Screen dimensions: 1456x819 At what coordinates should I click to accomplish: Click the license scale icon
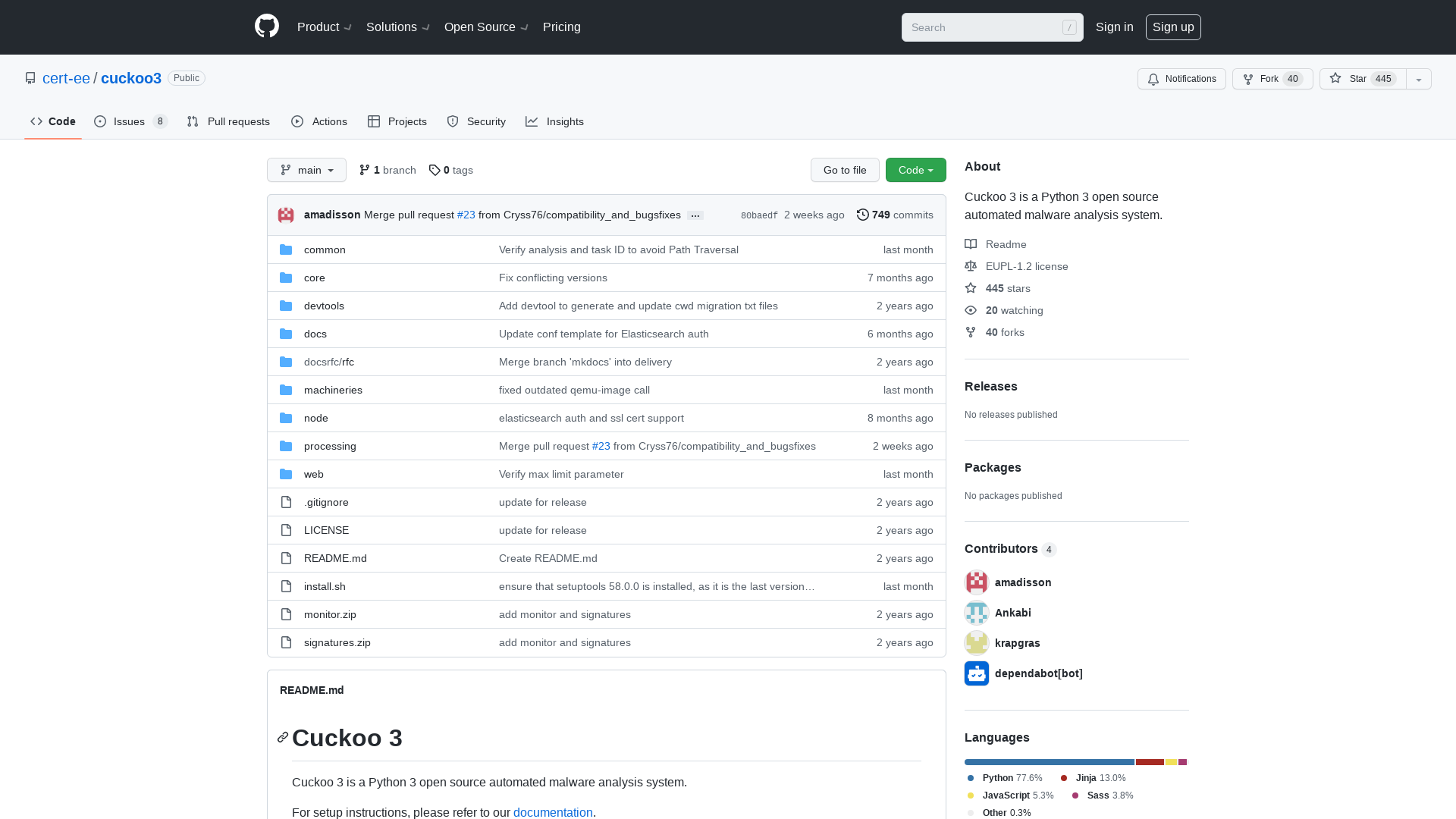[x=971, y=266]
